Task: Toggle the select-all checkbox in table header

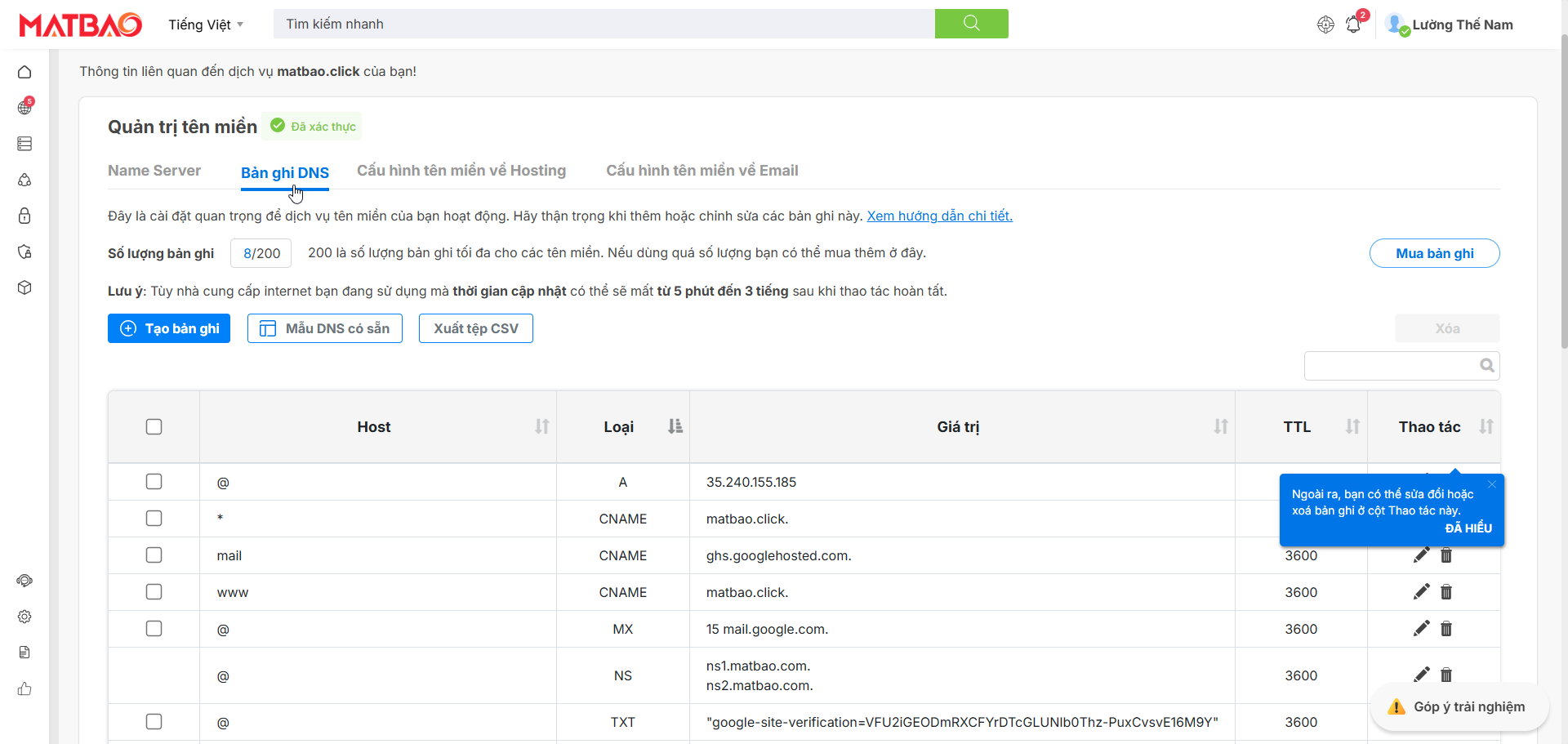Action: [x=154, y=427]
